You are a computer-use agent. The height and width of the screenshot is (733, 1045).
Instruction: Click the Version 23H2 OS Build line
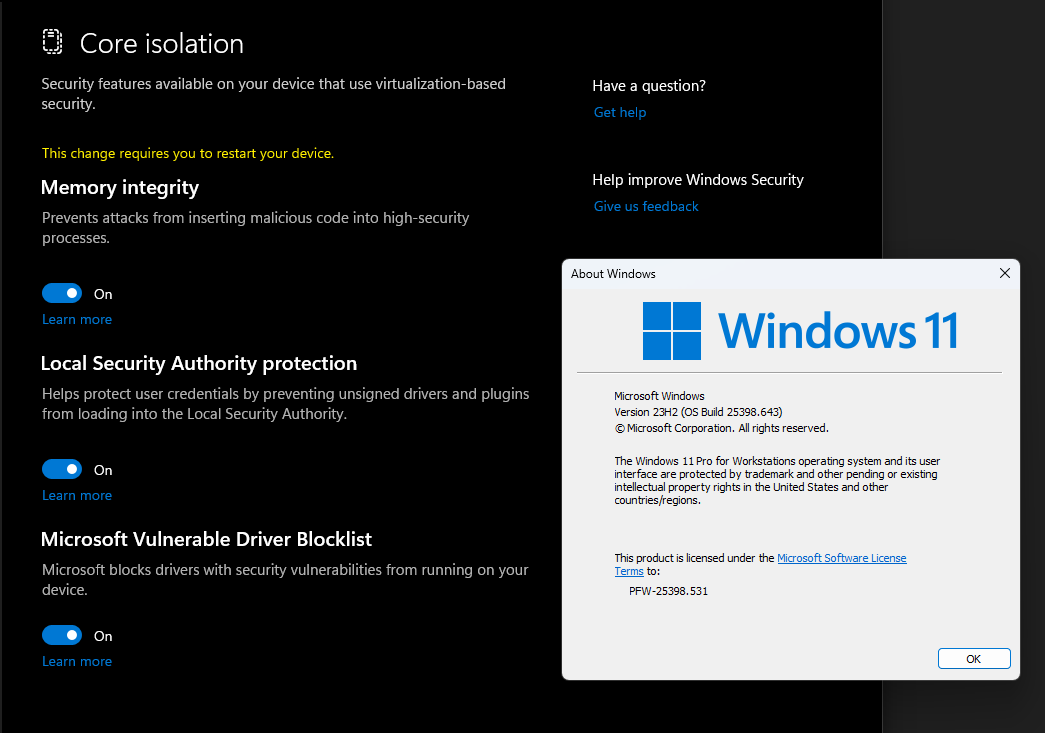tap(698, 412)
